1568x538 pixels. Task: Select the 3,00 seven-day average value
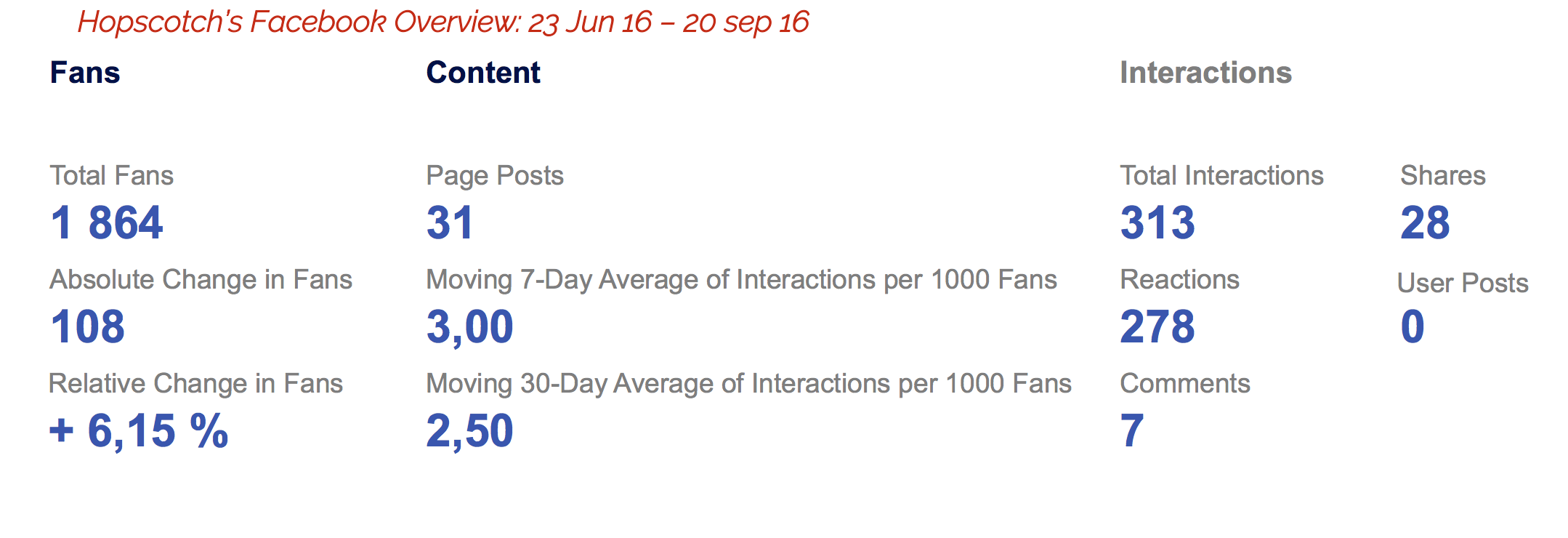(469, 326)
